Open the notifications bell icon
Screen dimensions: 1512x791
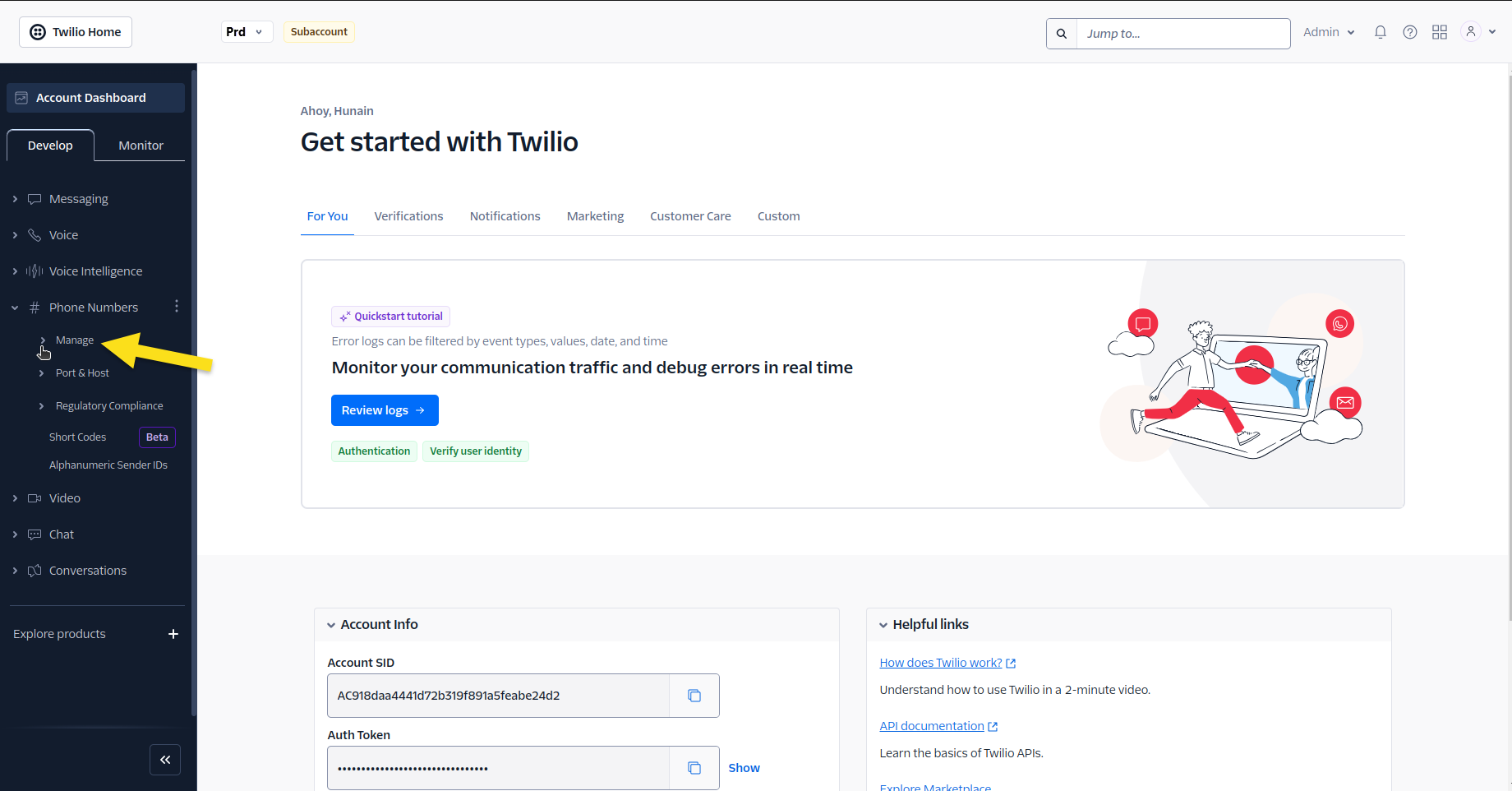1381,32
